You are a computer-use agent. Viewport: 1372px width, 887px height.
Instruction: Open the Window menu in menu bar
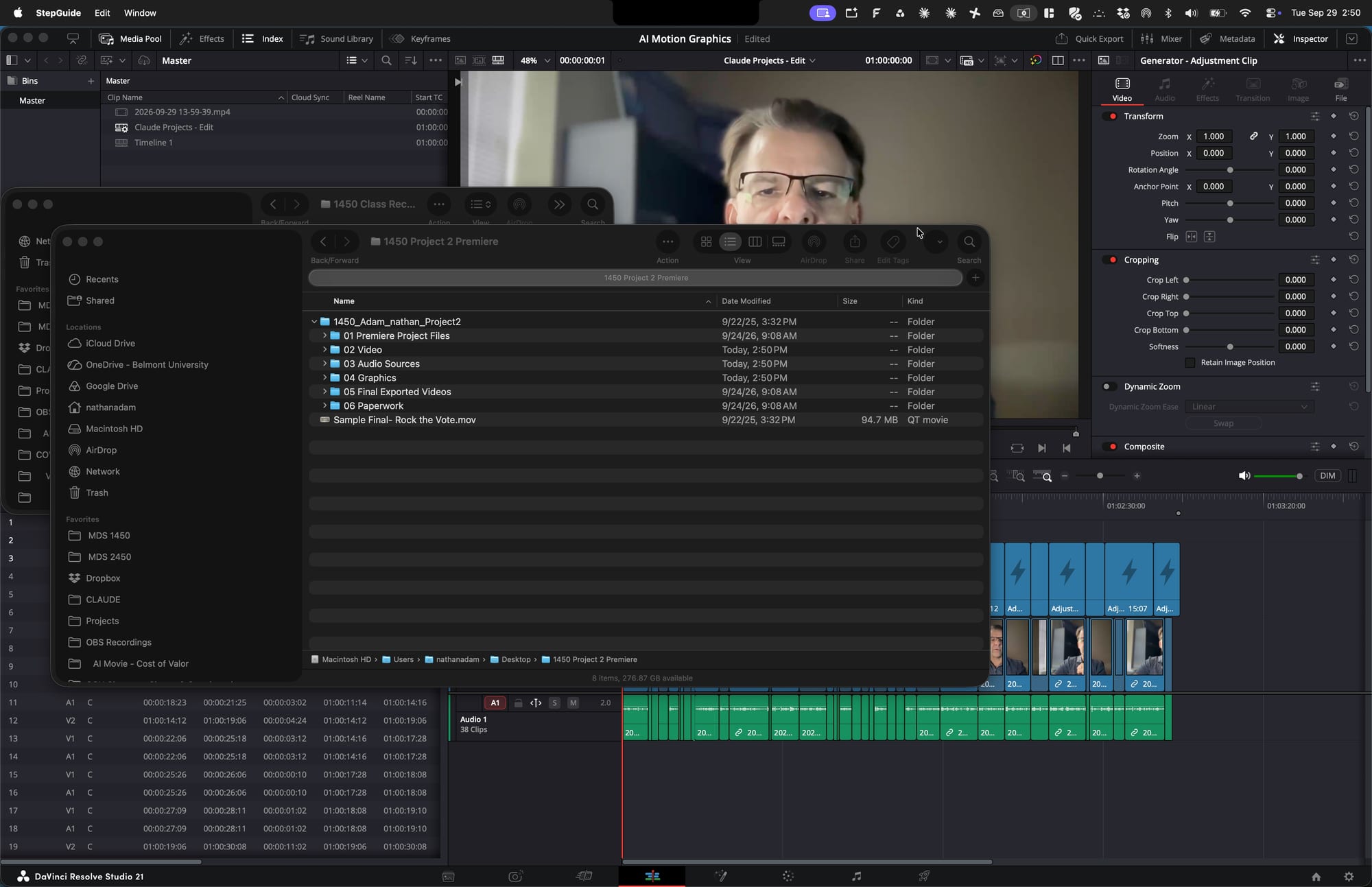(x=140, y=12)
